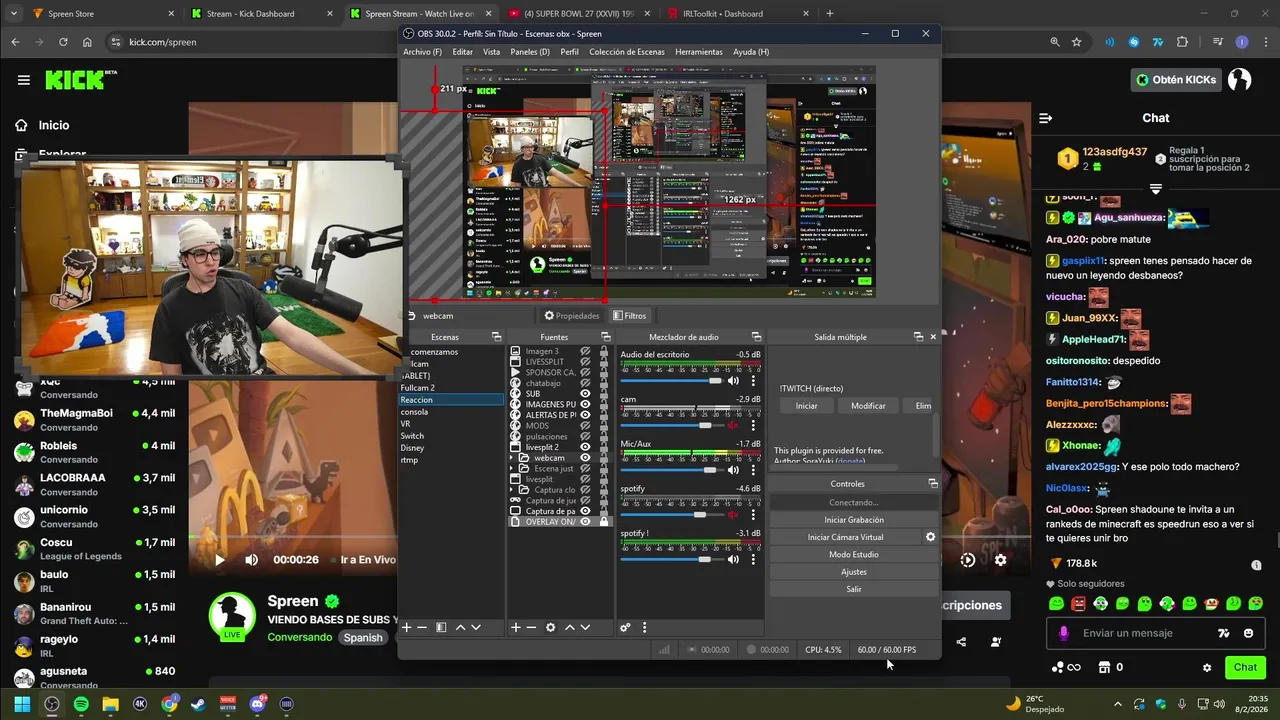Open advanced audio properties gears icon
Viewport: 1280px width, 720px height.
[x=625, y=627]
